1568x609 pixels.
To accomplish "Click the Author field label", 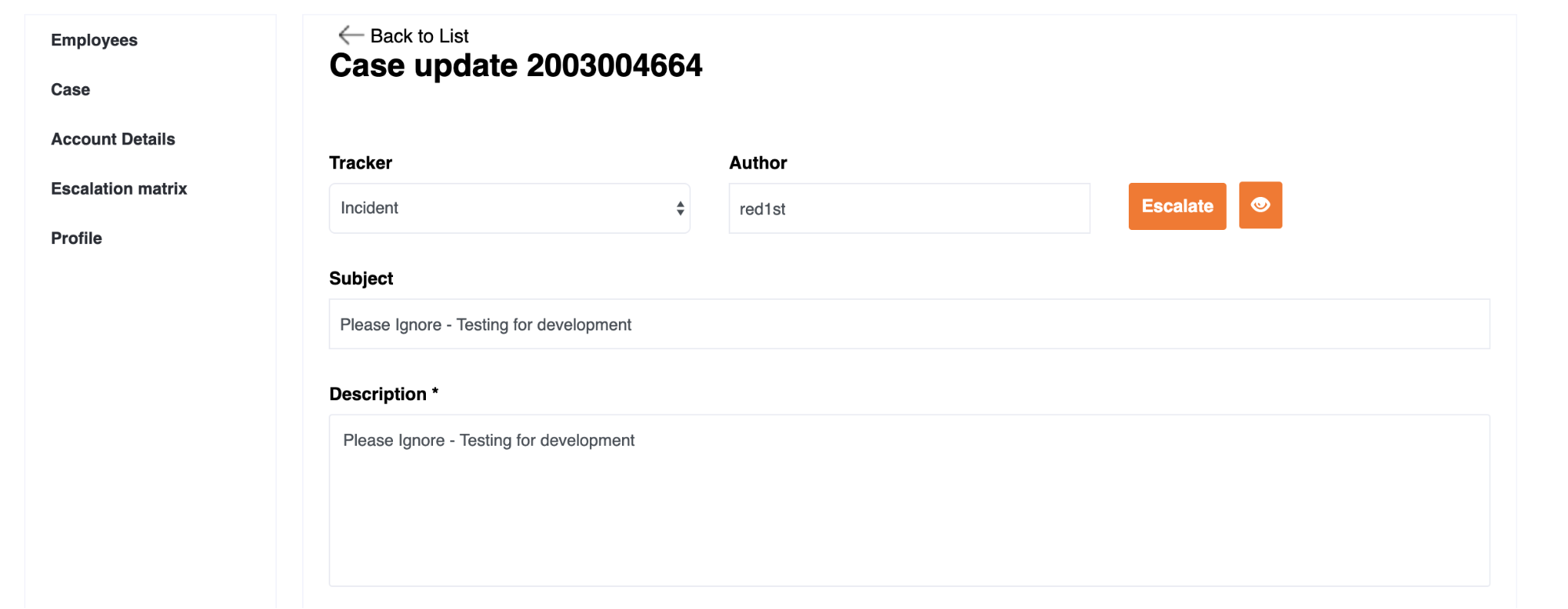I will point(758,162).
